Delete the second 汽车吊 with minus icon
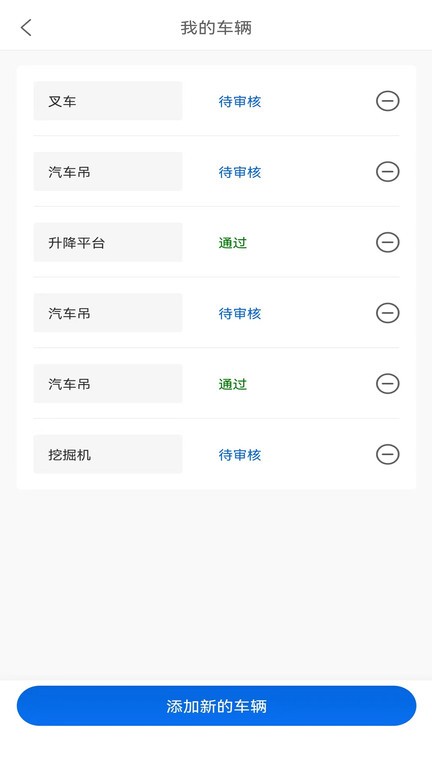The image size is (432, 768). (x=387, y=313)
